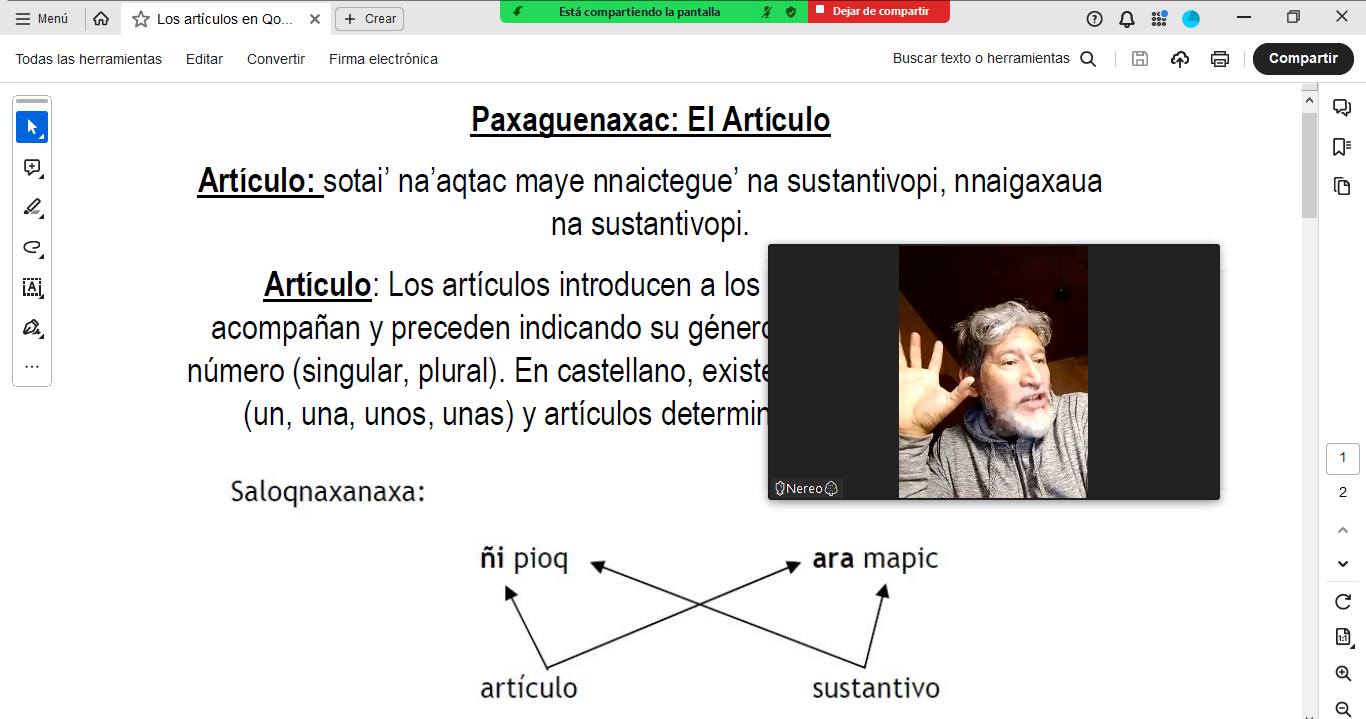Click the print icon
The width and height of the screenshot is (1366, 719).
[1219, 59]
